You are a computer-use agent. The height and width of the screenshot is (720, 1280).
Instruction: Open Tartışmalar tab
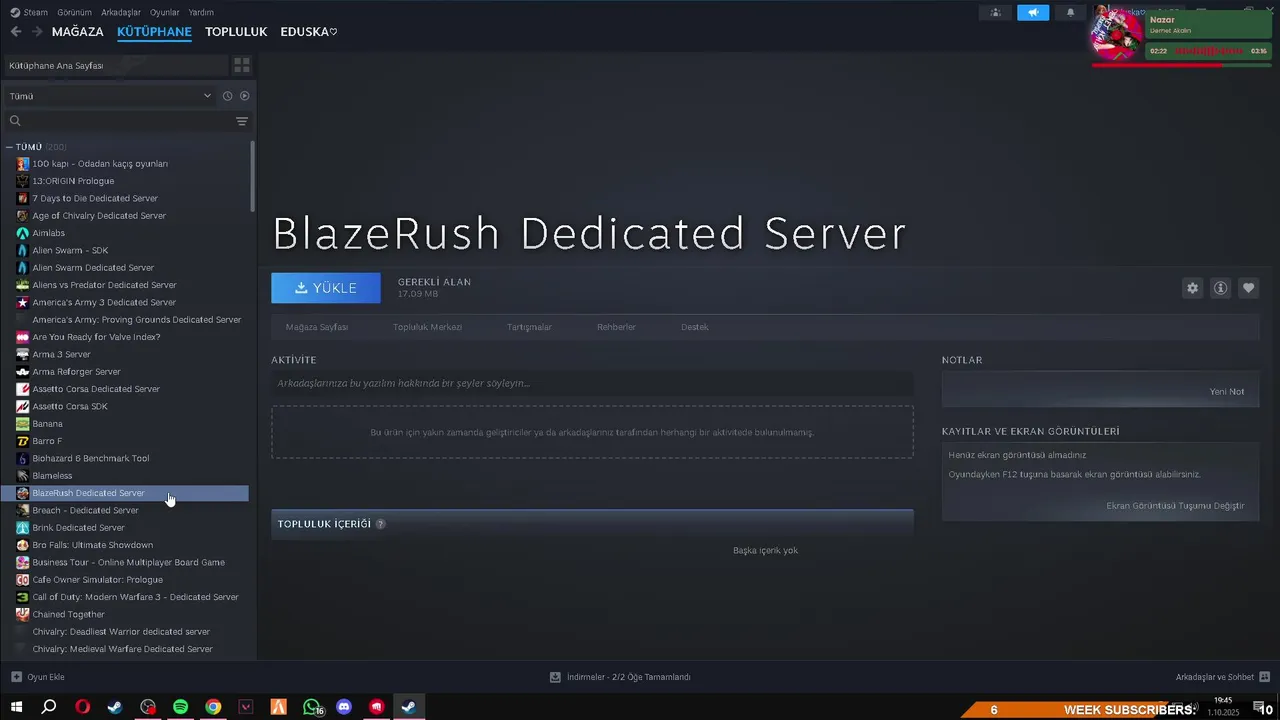pos(529,327)
